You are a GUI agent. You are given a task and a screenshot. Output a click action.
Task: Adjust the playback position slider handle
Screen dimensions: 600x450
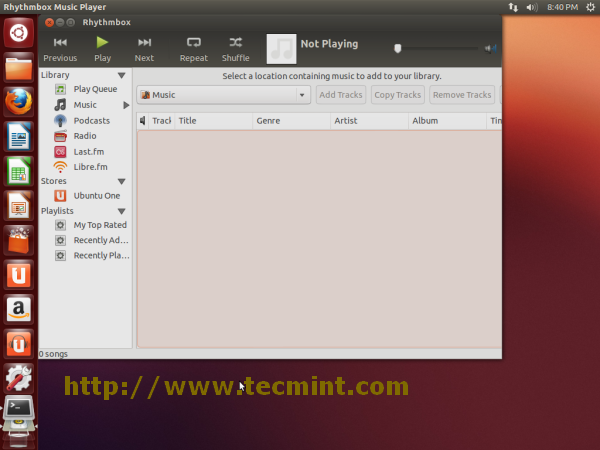[398, 48]
